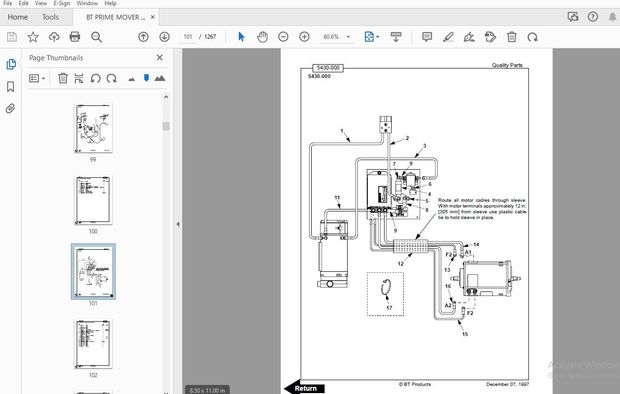Activate the Hand pan tool
Screen dimensions: 620x394
262,37
